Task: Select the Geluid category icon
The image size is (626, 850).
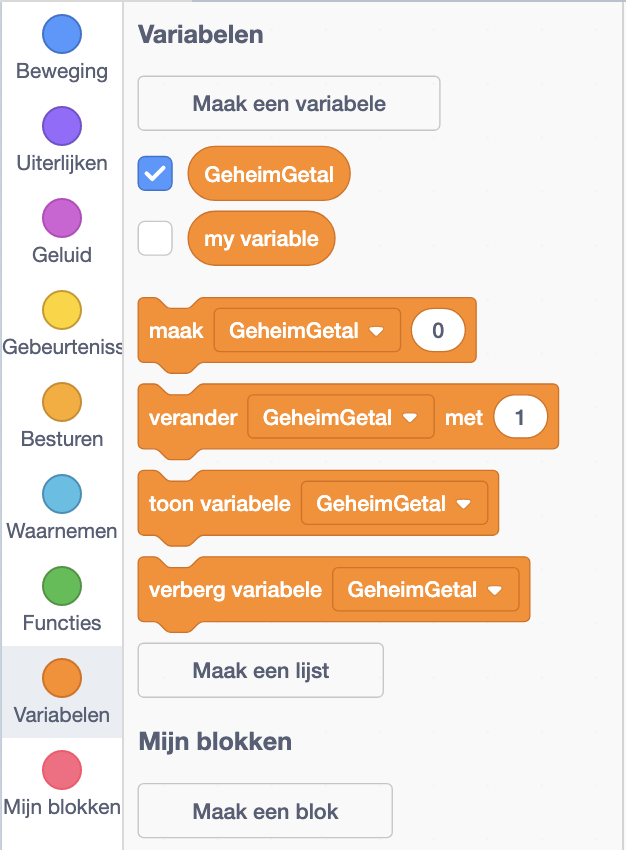Action: 61,217
